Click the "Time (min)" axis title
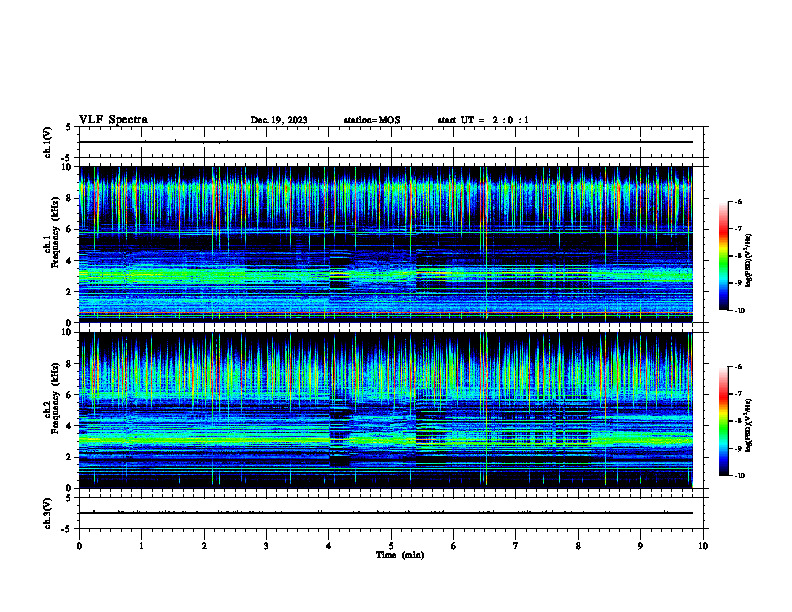 pyautogui.click(x=400, y=555)
